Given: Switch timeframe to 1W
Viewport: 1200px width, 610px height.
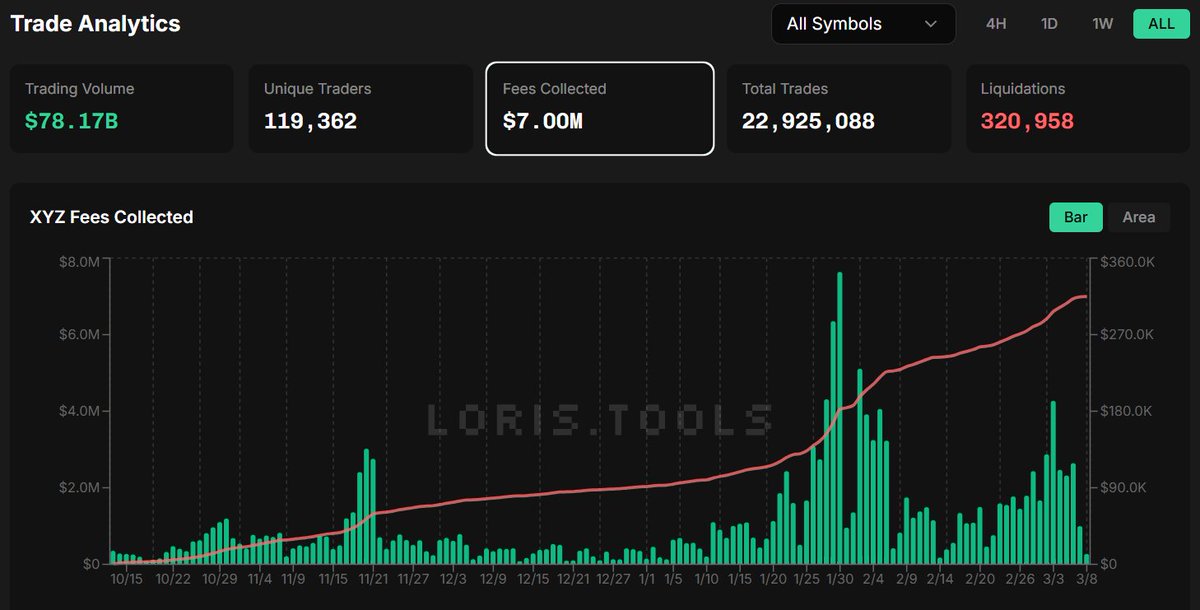Looking at the screenshot, I should (1103, 24).
